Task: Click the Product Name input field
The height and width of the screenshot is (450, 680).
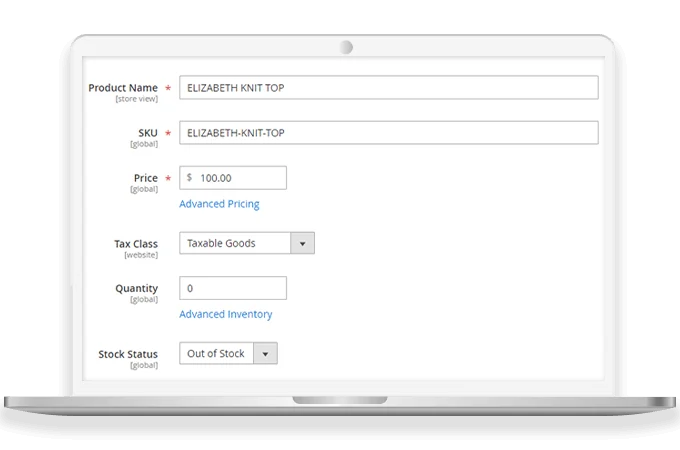Action: click(x=388, y=88)
